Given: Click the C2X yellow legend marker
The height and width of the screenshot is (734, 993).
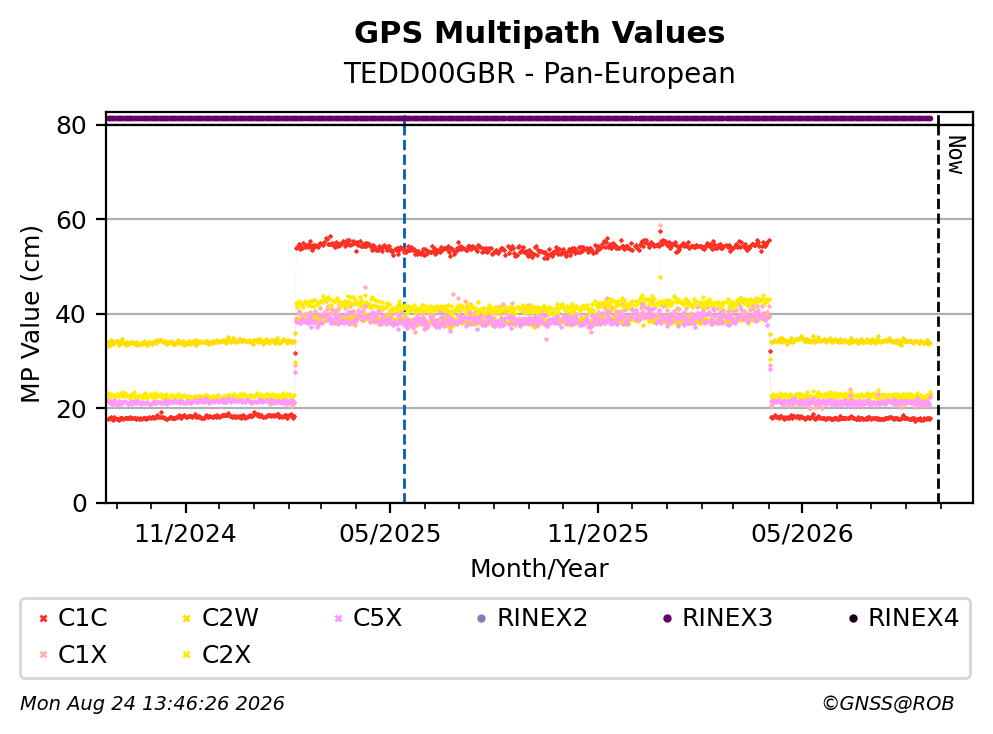Looking at the screenshot, I should (x=187, y=654).
